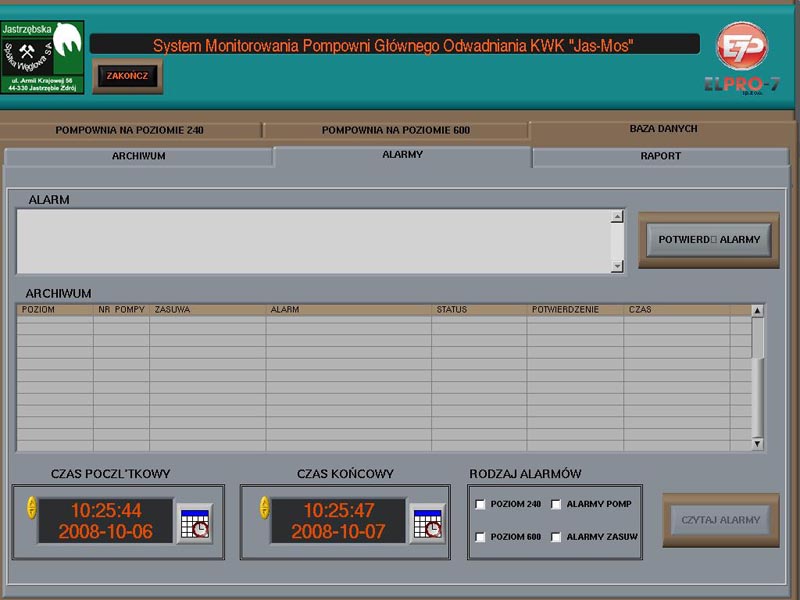800x600 pixels.
Task: Click end time yellow increment/decrement stepper
Action: (264, 508)
